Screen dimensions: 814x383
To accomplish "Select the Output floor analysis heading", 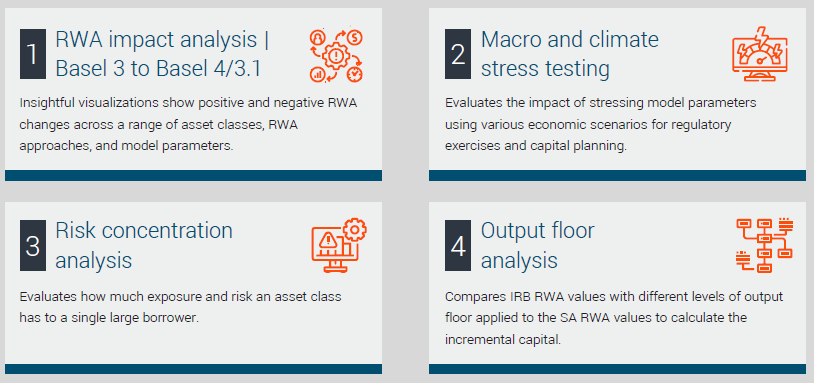I will click(537, 245).
